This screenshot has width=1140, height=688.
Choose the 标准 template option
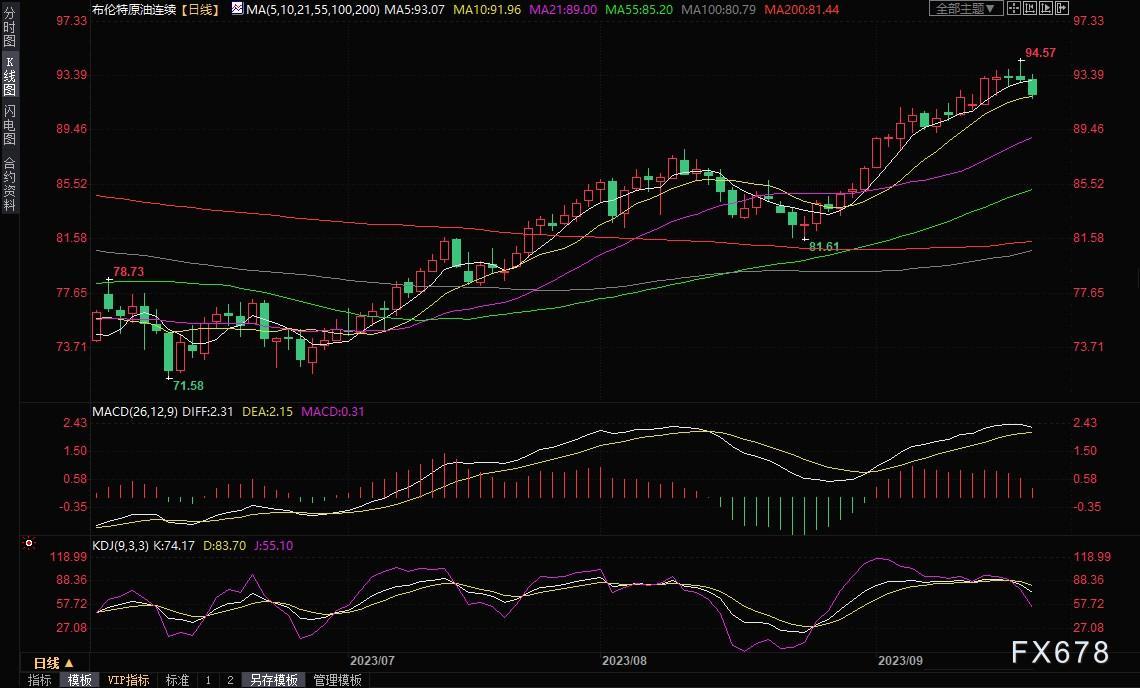click(177, 680)
